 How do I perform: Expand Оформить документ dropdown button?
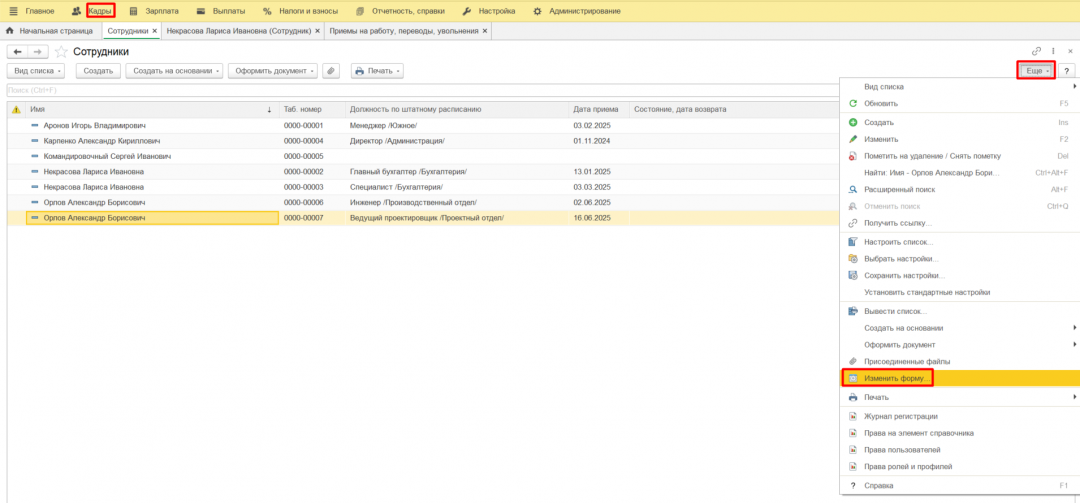(273, 71)
